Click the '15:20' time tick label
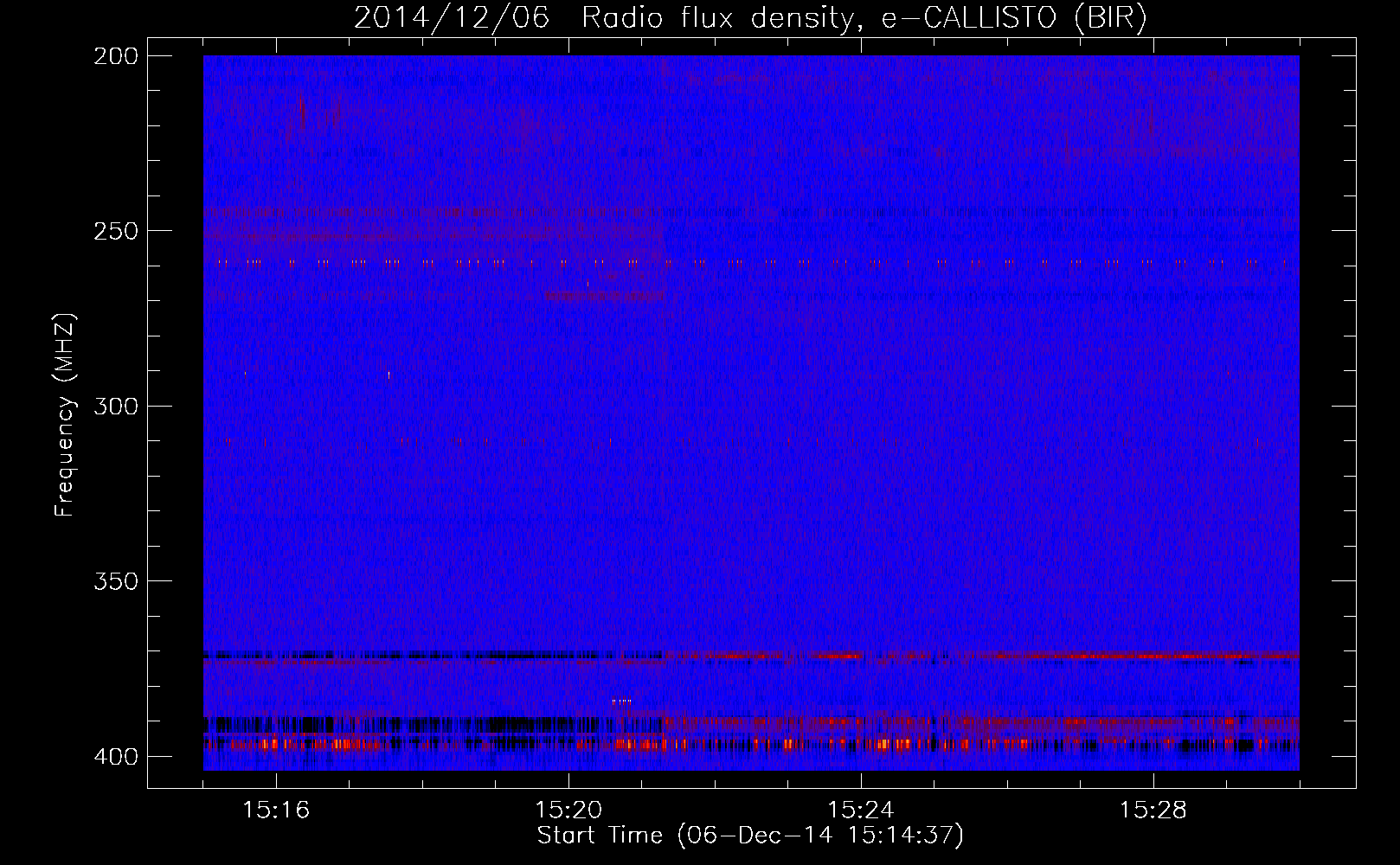This screenshot has width=1400, height=865. pos(568,811)
